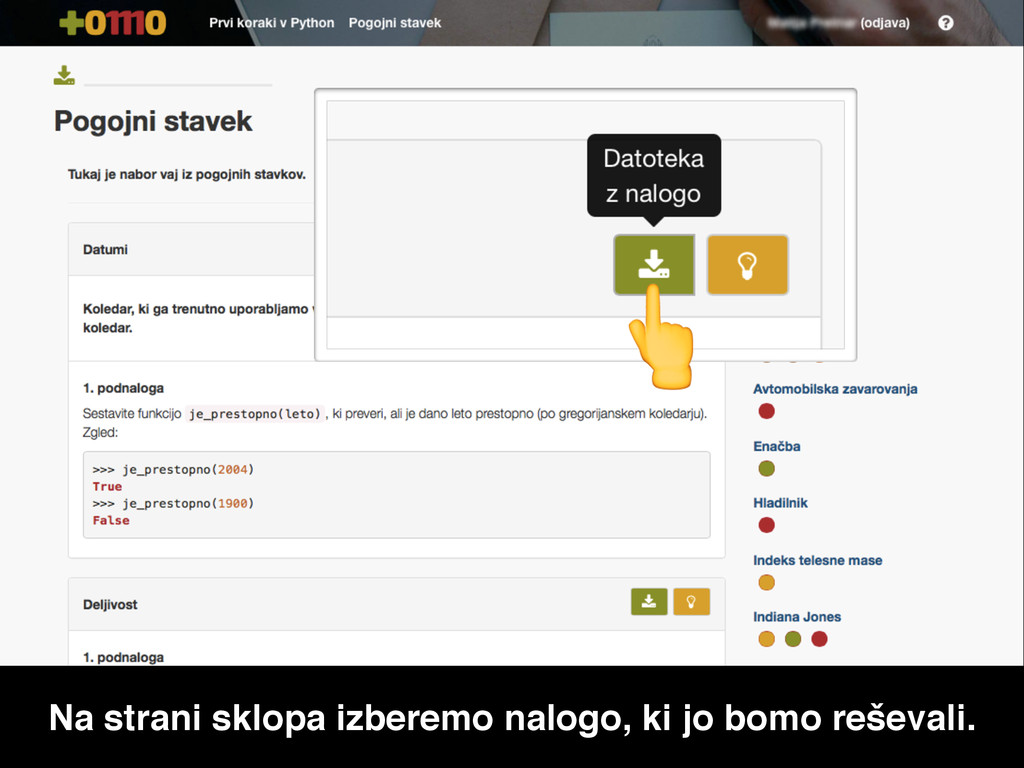Open the Deljivost lightbulb button
This screenshot has height=768, width=1024.
[691, 601]
